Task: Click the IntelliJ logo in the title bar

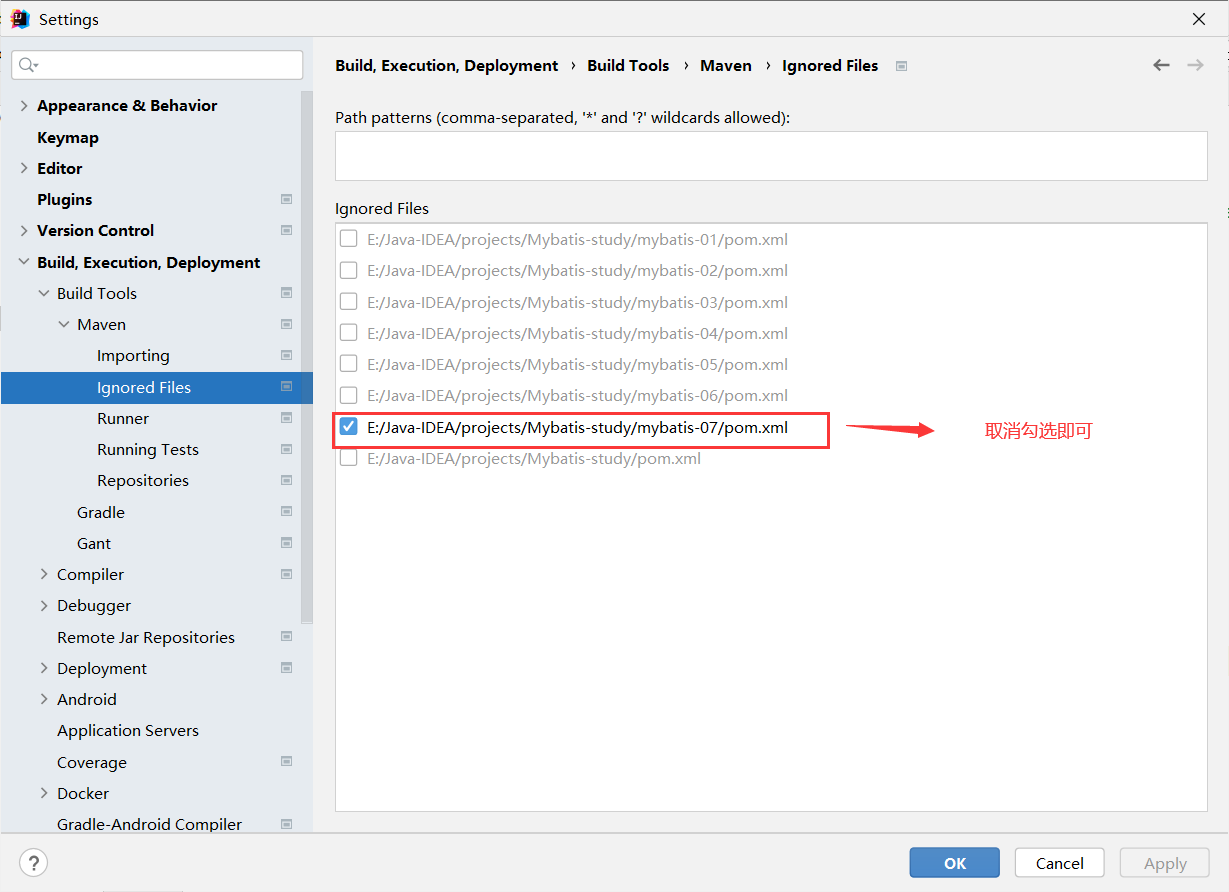Action: click(20, 19)
